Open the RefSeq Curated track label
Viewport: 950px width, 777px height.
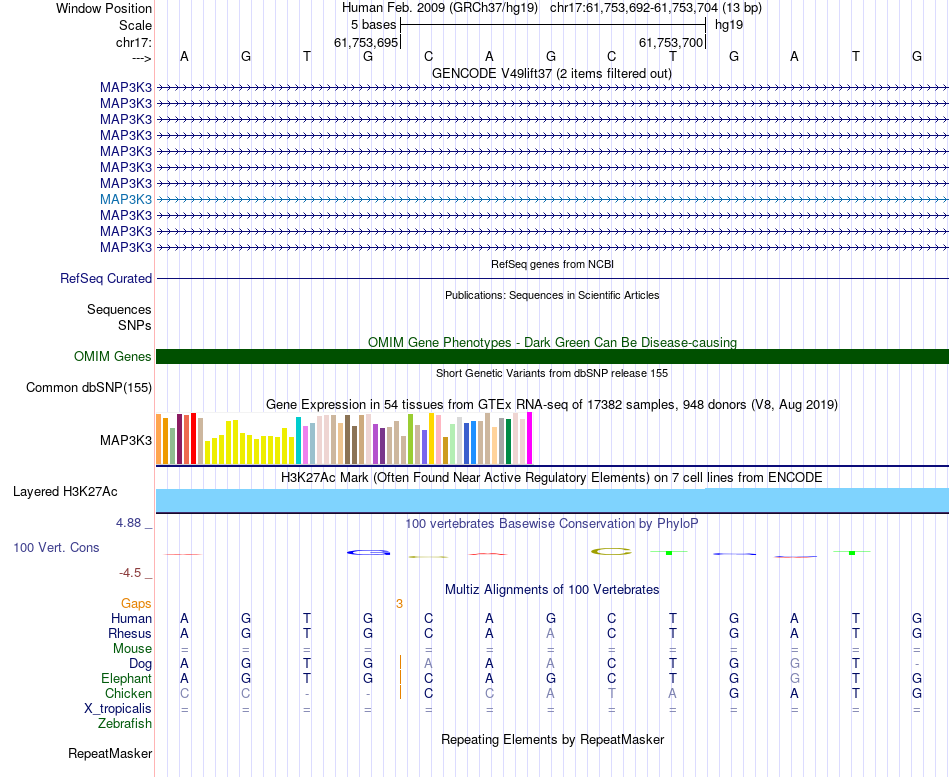click(106, 278)
